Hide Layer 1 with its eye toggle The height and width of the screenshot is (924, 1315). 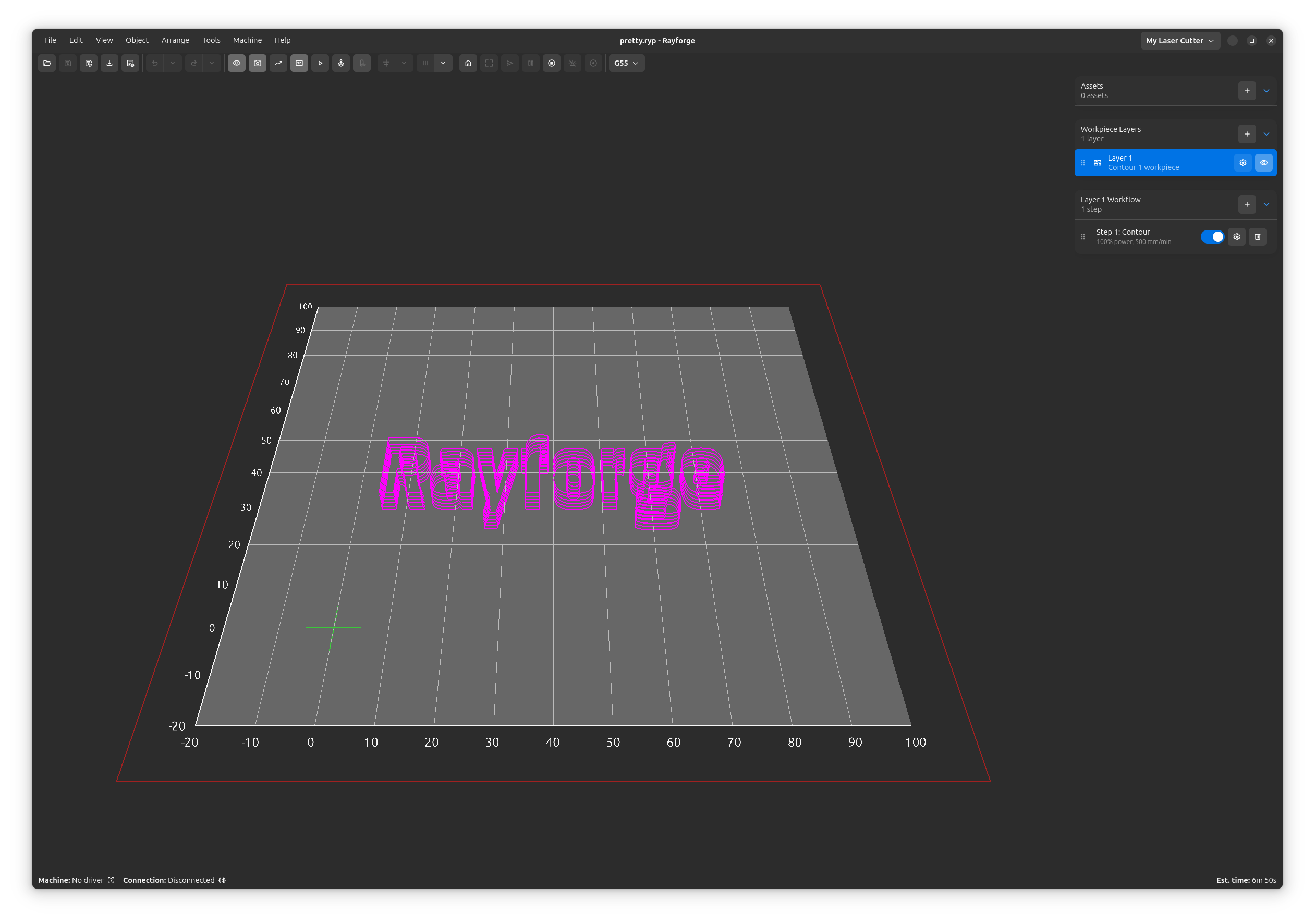coord(1264,162)
